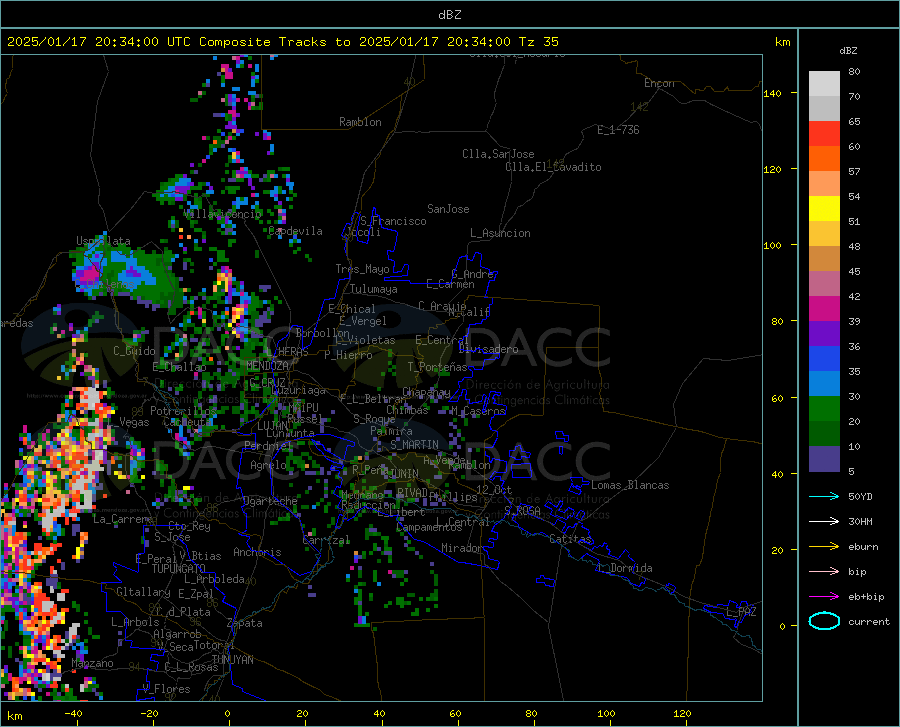Click the Capdevila label
This screenshot has width=900, height=727.
pos(295,231)
